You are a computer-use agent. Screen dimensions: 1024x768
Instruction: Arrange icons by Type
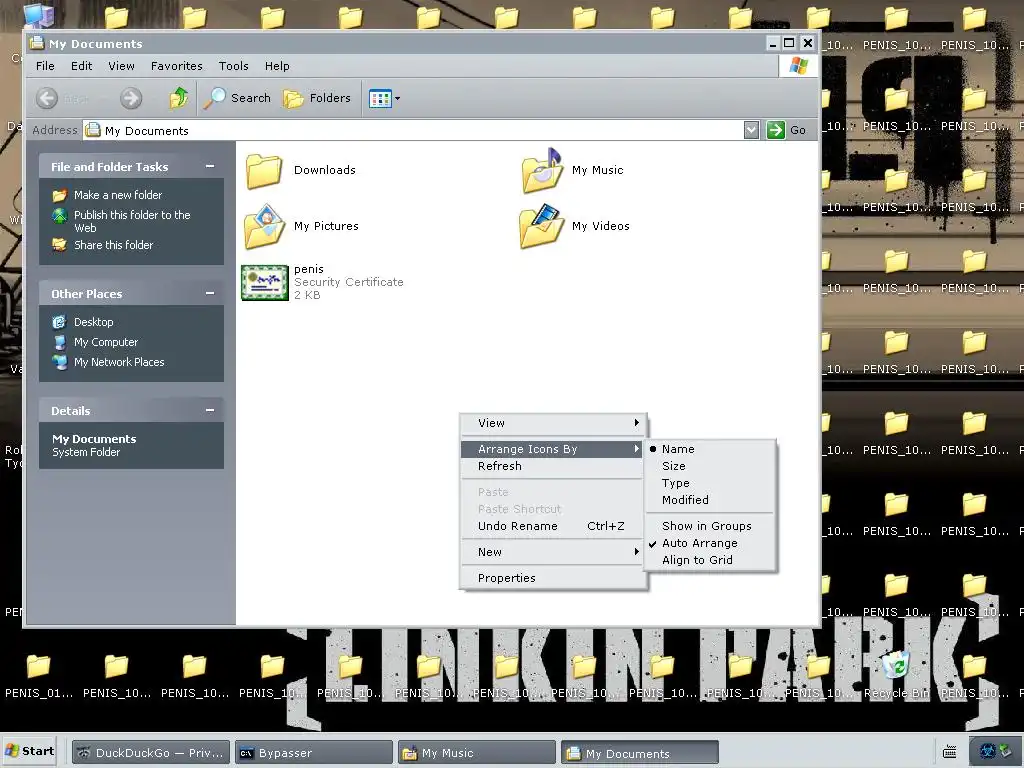[710, 483]
